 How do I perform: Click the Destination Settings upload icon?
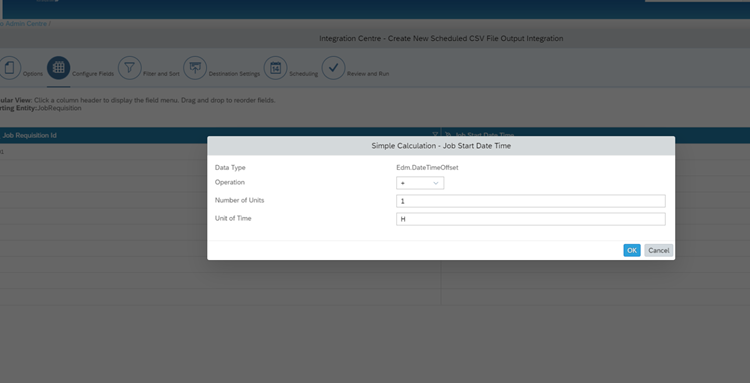point(195,68)
